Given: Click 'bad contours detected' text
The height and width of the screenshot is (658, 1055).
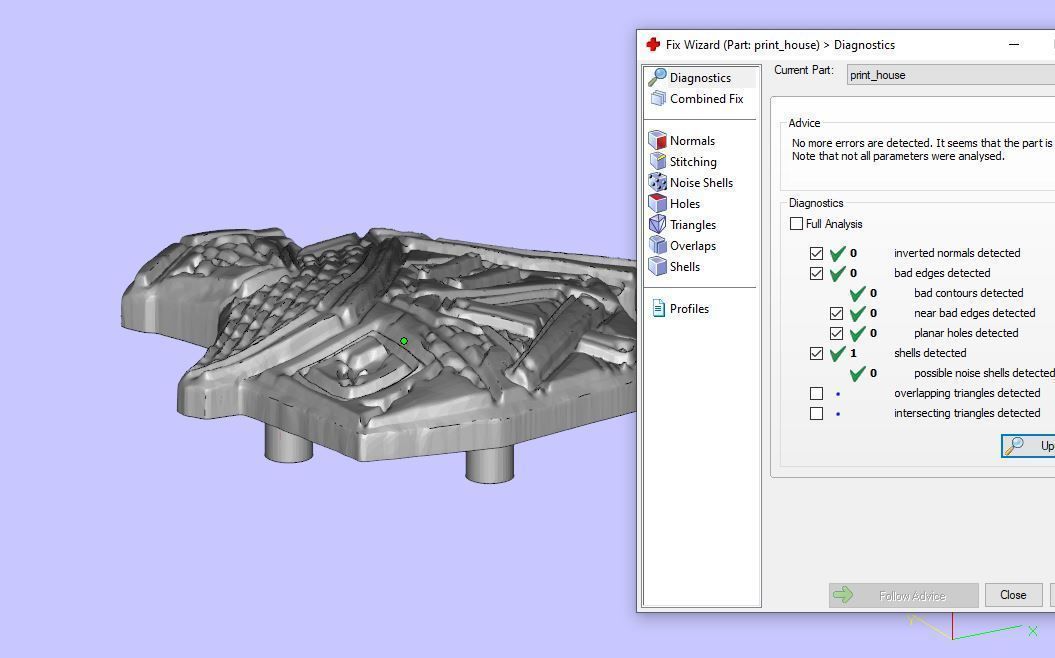Looking at the screenshot, I should pyautogui.click(x=968, y=293).
